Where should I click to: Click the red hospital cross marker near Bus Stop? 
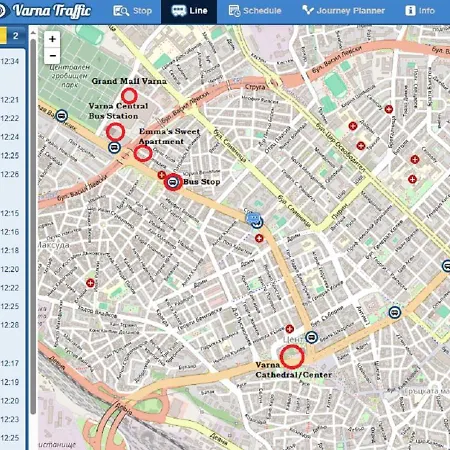(162, 175)
